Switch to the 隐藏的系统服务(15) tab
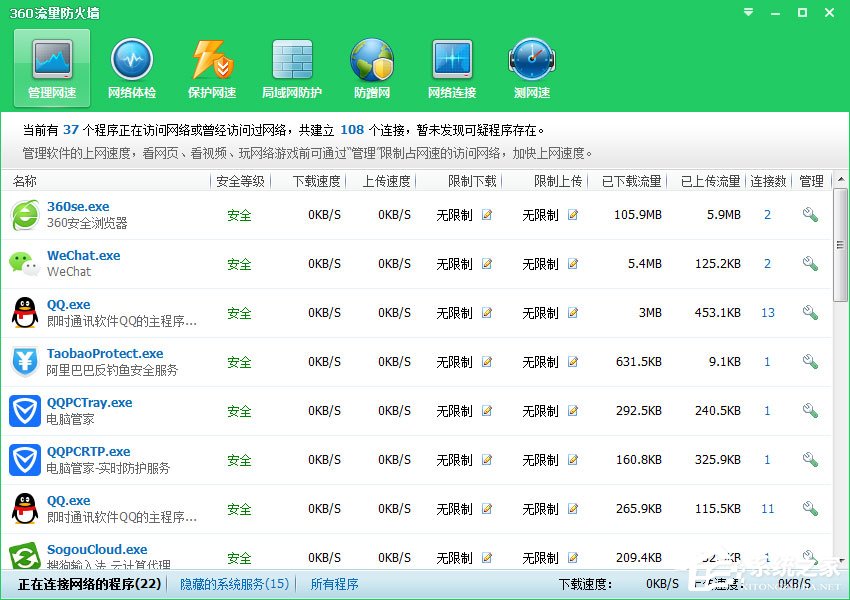This screenshot has height=600, width=850. [x=233, y=583]
